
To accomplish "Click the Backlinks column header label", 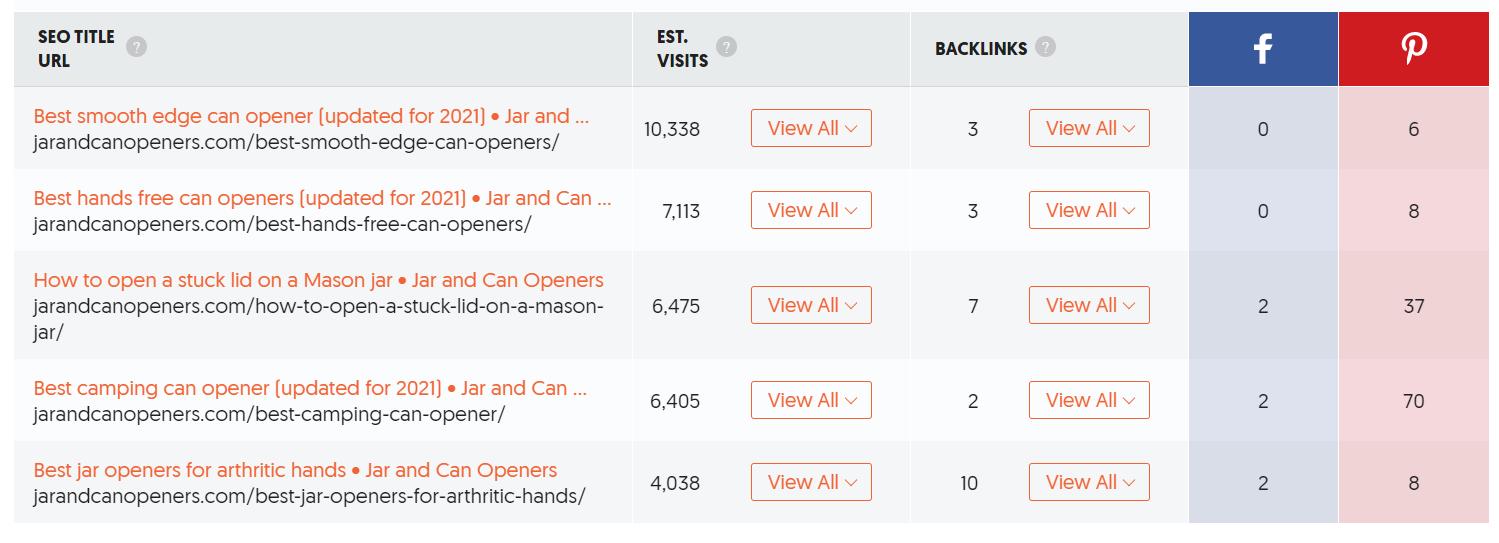I will tap(981, 48).
